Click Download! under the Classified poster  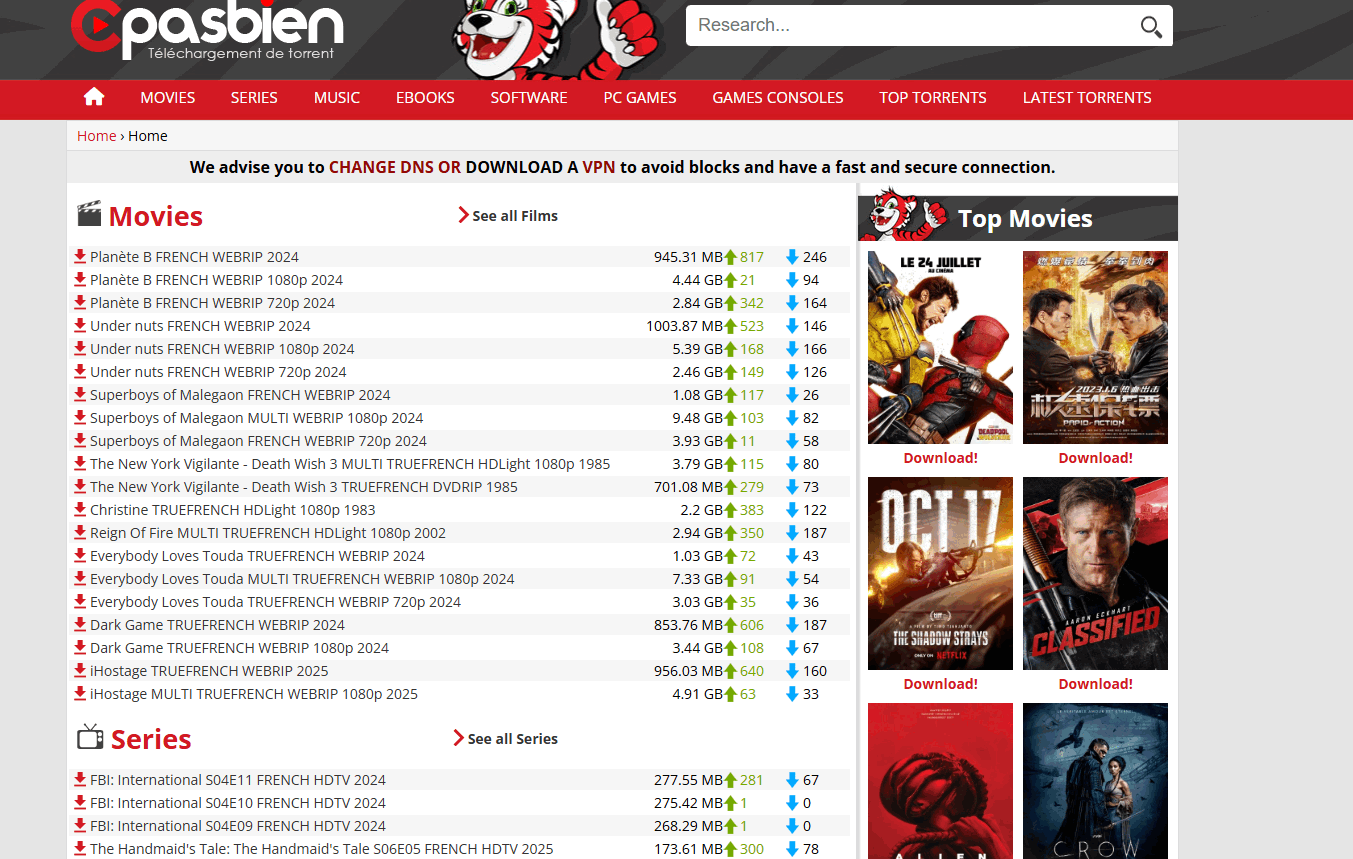[x=1095, y=684]
